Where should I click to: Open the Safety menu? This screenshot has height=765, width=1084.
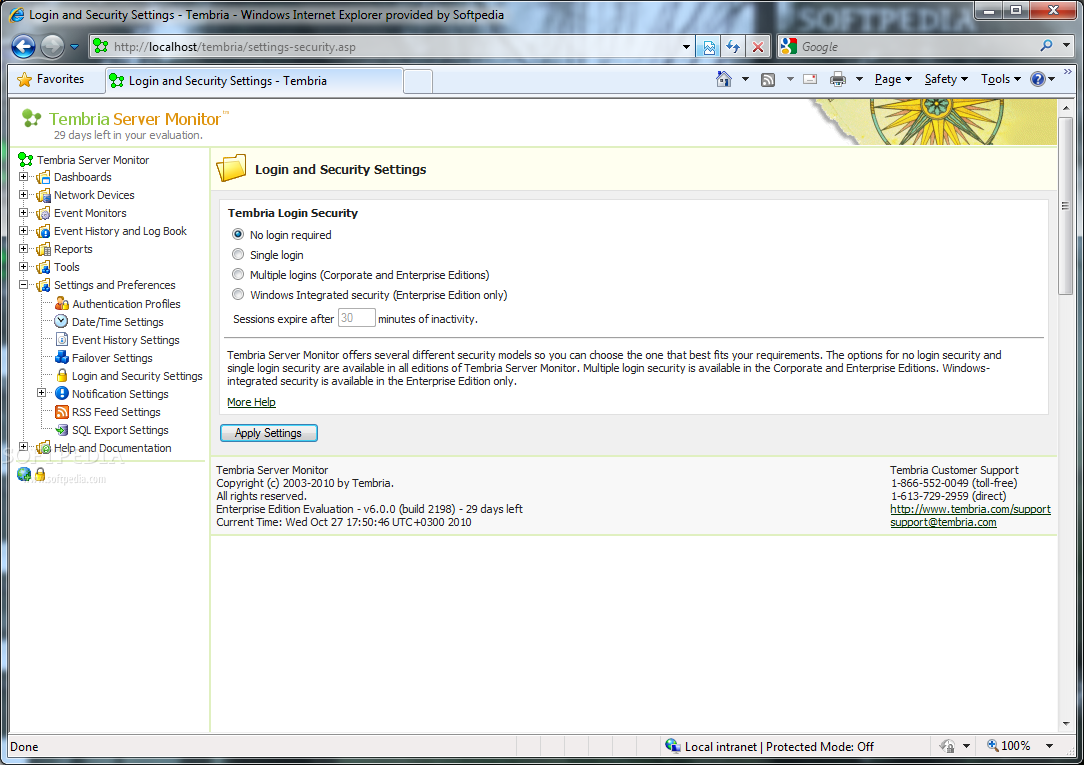click(946, 79)
